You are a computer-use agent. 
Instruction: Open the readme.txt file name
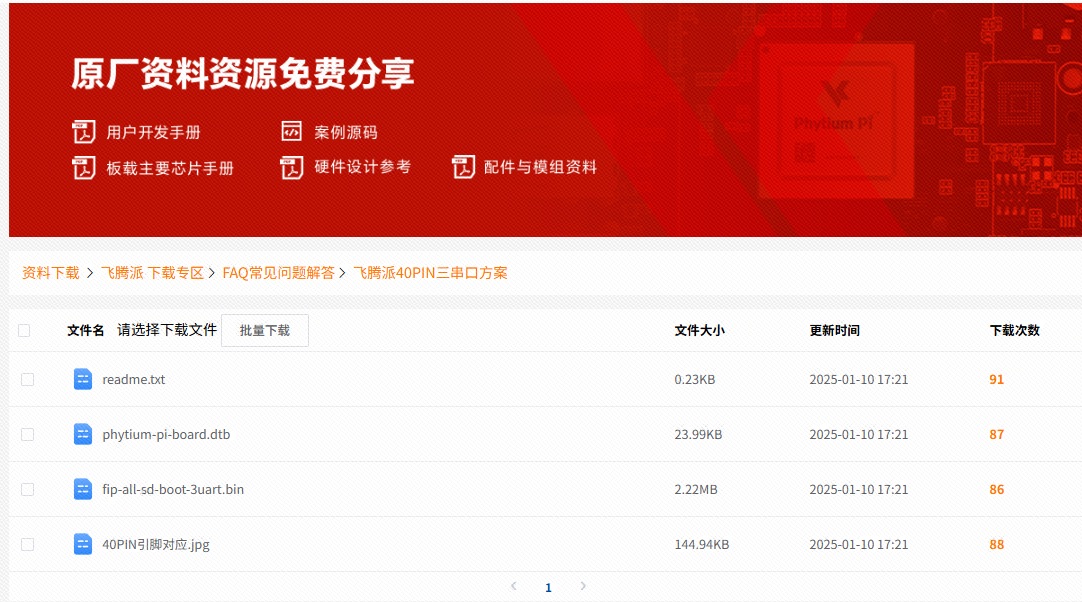point(134,379)
